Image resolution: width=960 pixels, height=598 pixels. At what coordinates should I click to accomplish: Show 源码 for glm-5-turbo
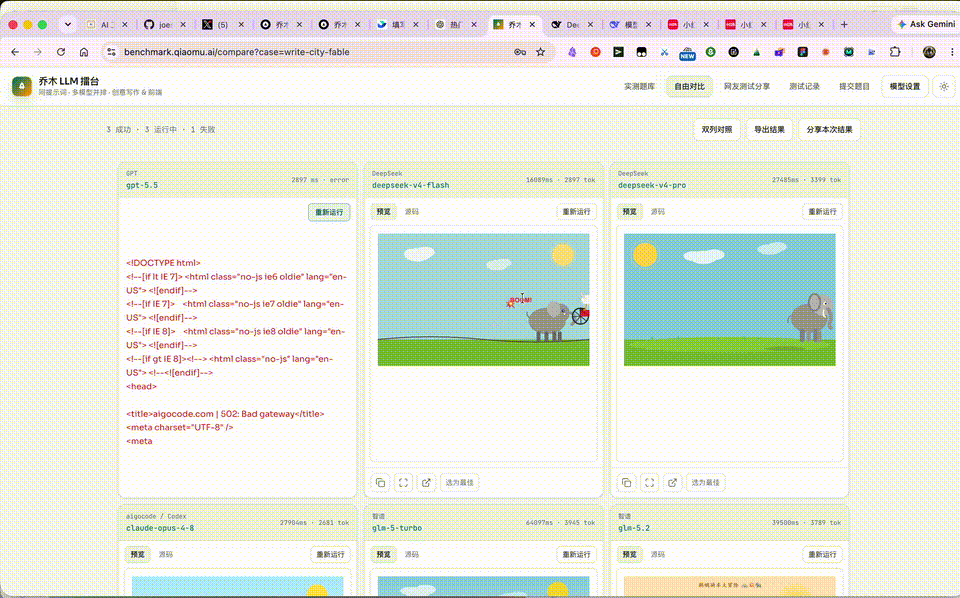(x=411, y=555)
